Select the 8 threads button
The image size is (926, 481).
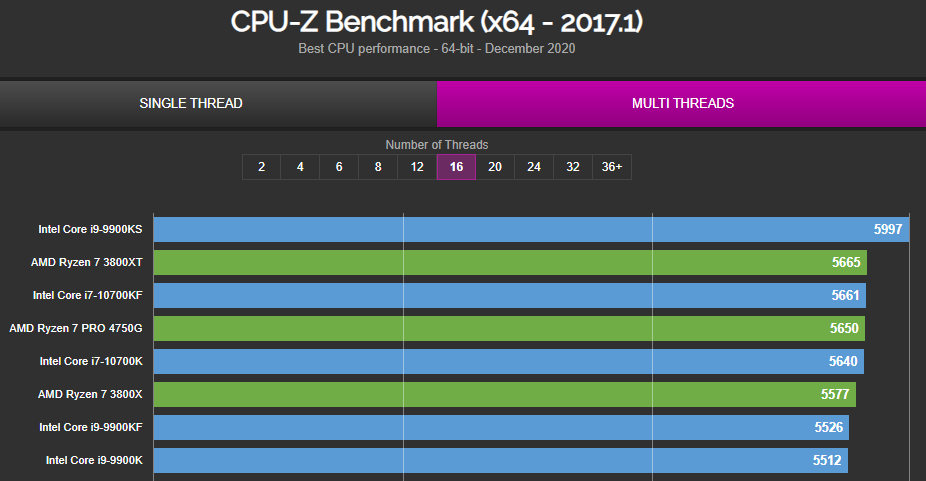[378, 167]
